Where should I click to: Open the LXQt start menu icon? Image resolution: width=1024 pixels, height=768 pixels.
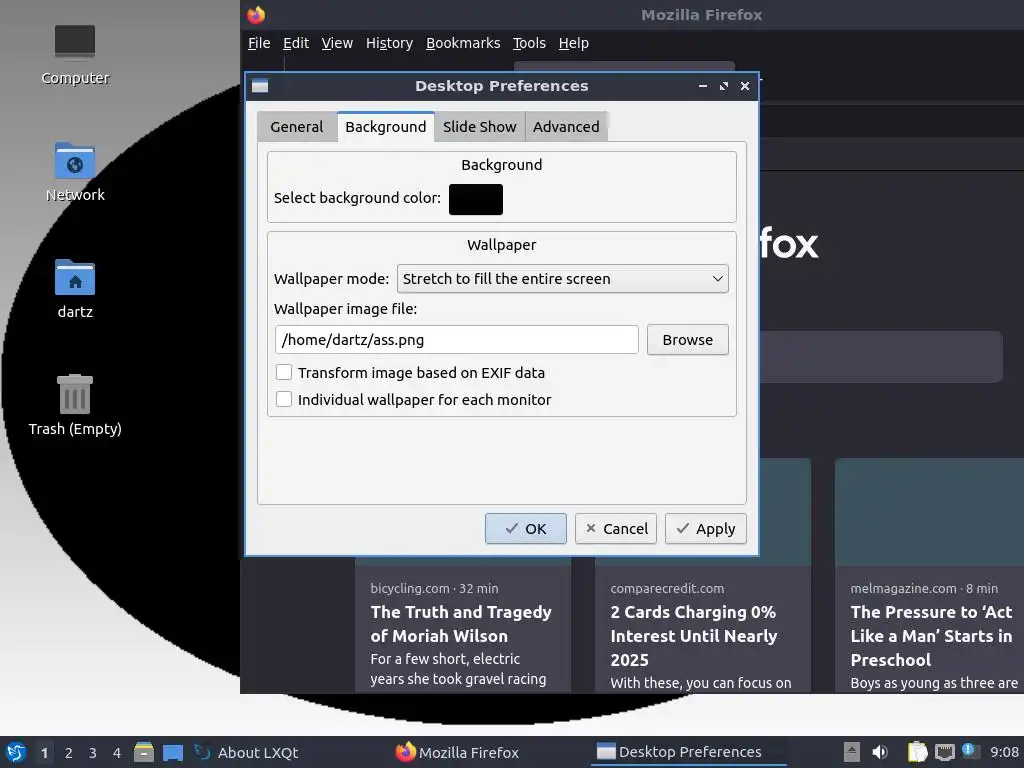point(16,752)
